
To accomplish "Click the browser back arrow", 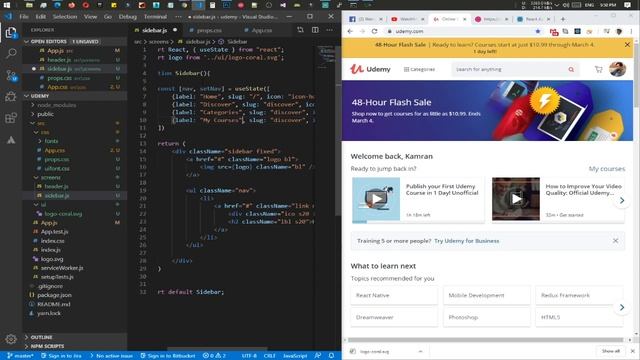I will pyautogui.click(x=350, y=31).
